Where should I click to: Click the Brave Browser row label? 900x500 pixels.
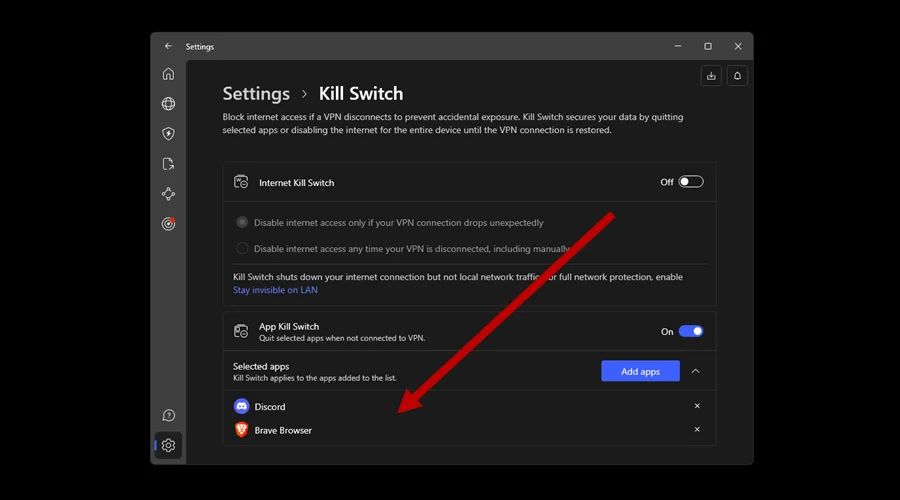click(283, 430)
